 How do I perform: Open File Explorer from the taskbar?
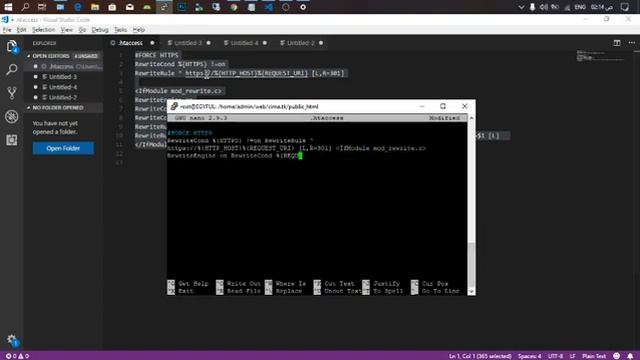point(95,7)
